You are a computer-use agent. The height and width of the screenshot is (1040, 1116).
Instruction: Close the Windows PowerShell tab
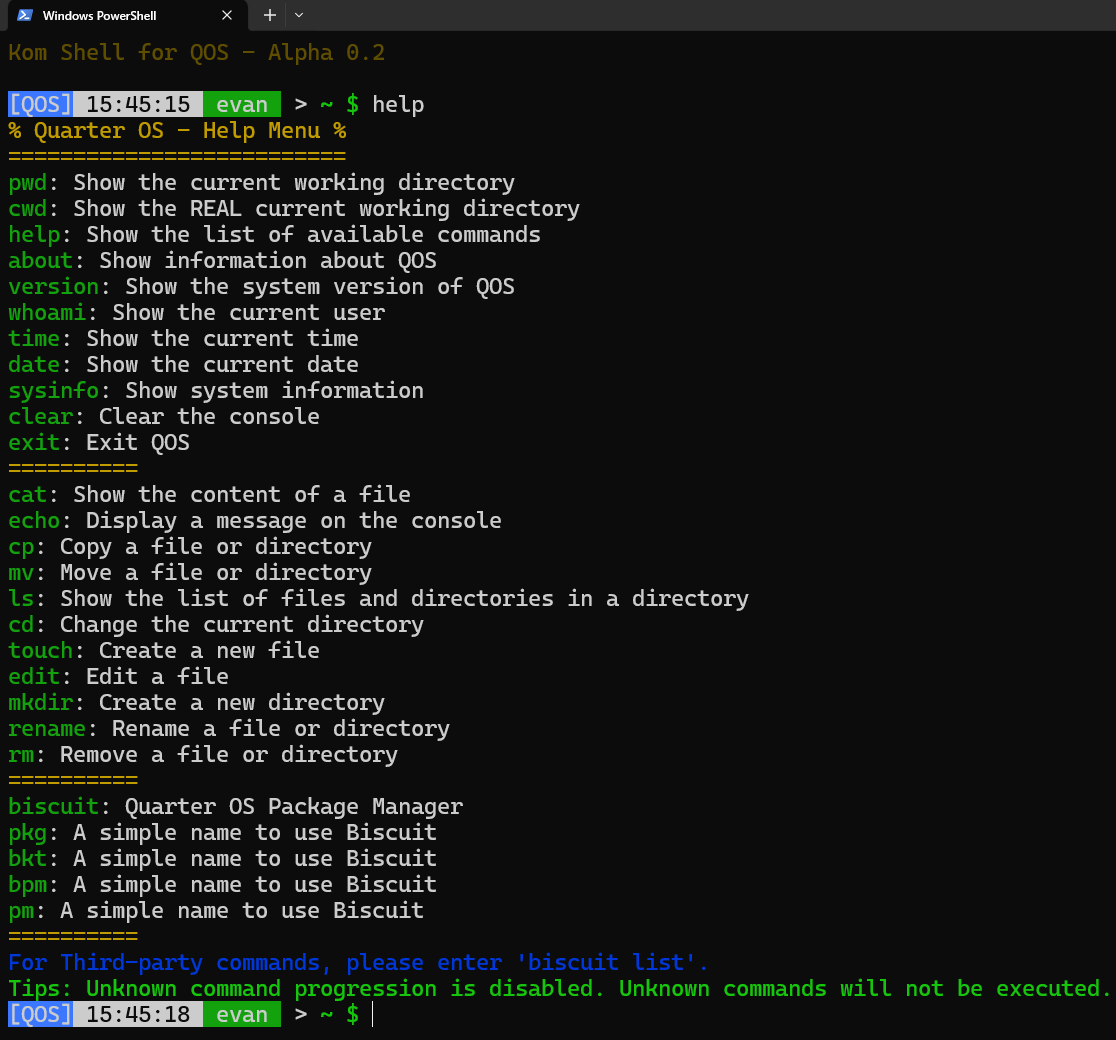point(227,15)
